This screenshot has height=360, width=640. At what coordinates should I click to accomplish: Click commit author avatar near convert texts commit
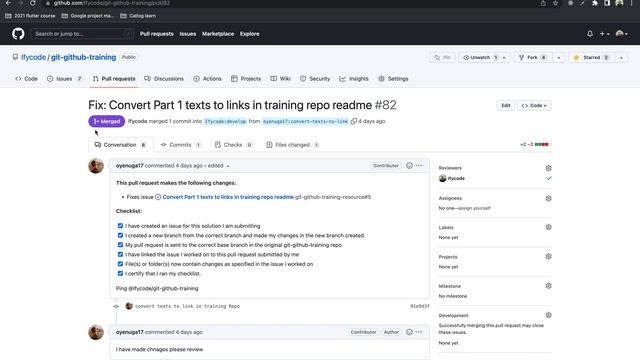[x=129, y=306]
